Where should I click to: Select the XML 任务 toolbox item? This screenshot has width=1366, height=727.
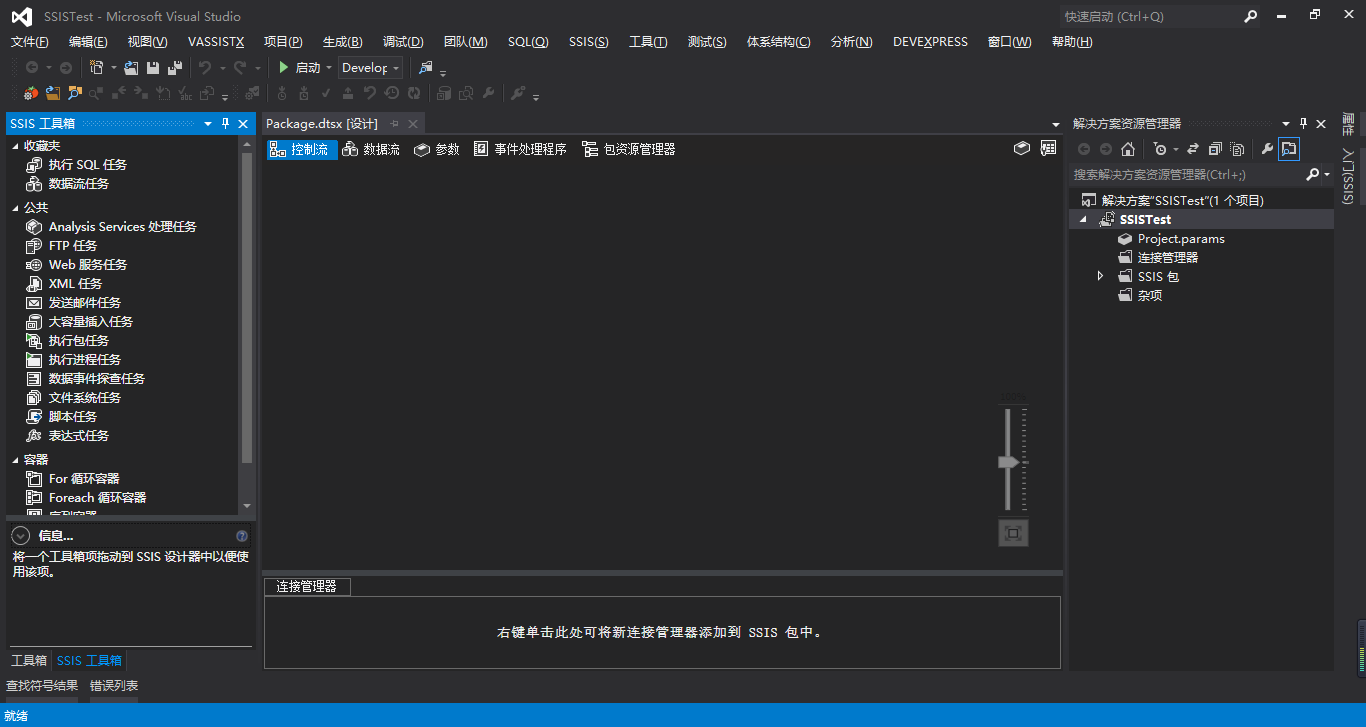pos(64,284)
